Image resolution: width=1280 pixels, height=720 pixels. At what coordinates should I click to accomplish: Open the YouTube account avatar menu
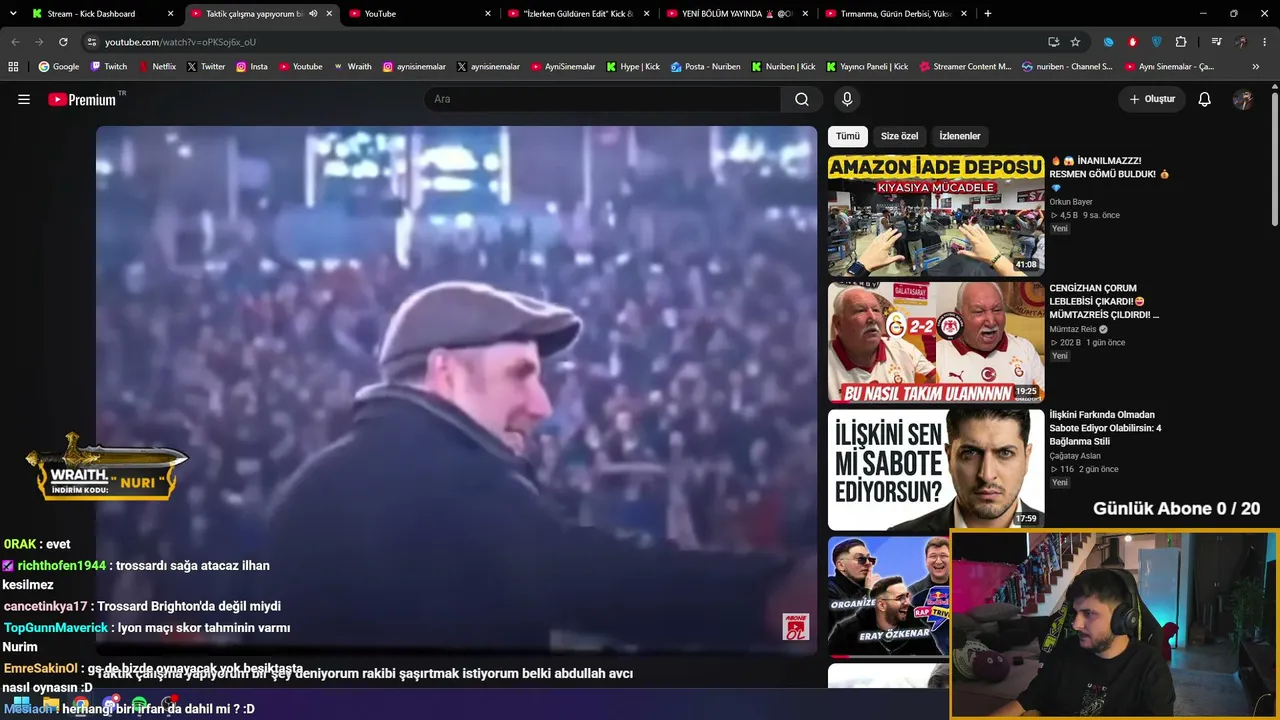point(1243,99)
